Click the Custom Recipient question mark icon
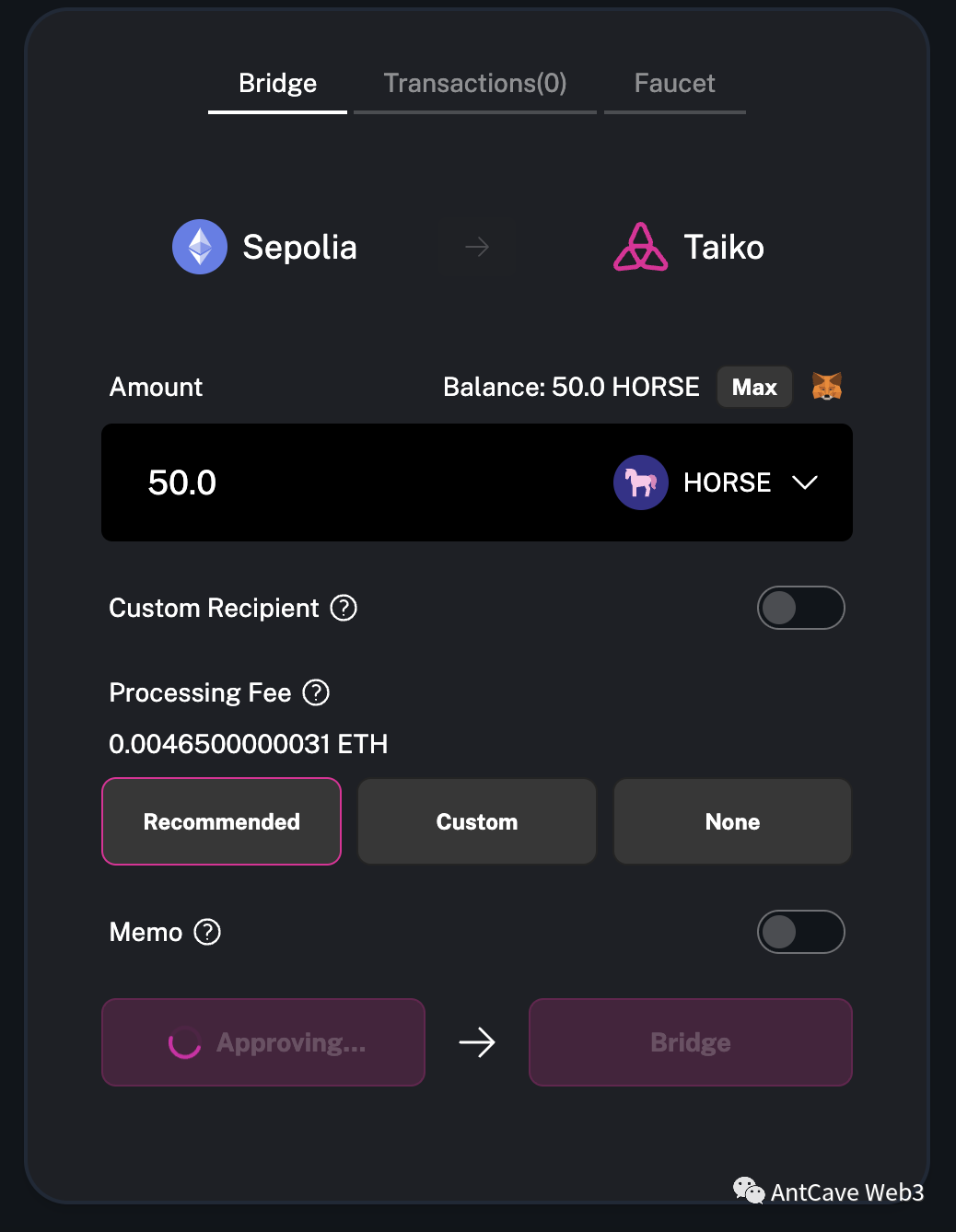956x1232 pixels. (x=343, y=608)
